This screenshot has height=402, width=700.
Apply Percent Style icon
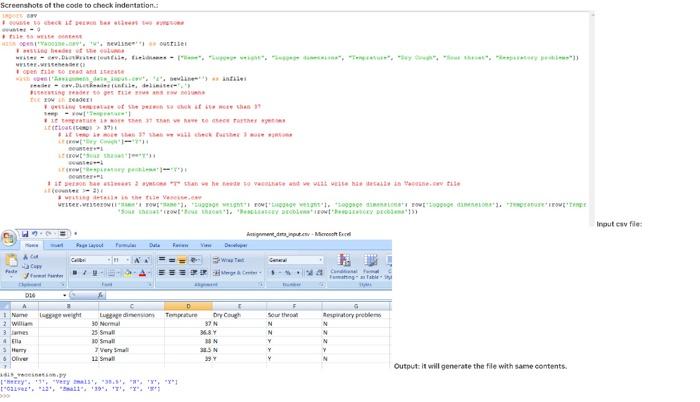[x=288, y=272]
